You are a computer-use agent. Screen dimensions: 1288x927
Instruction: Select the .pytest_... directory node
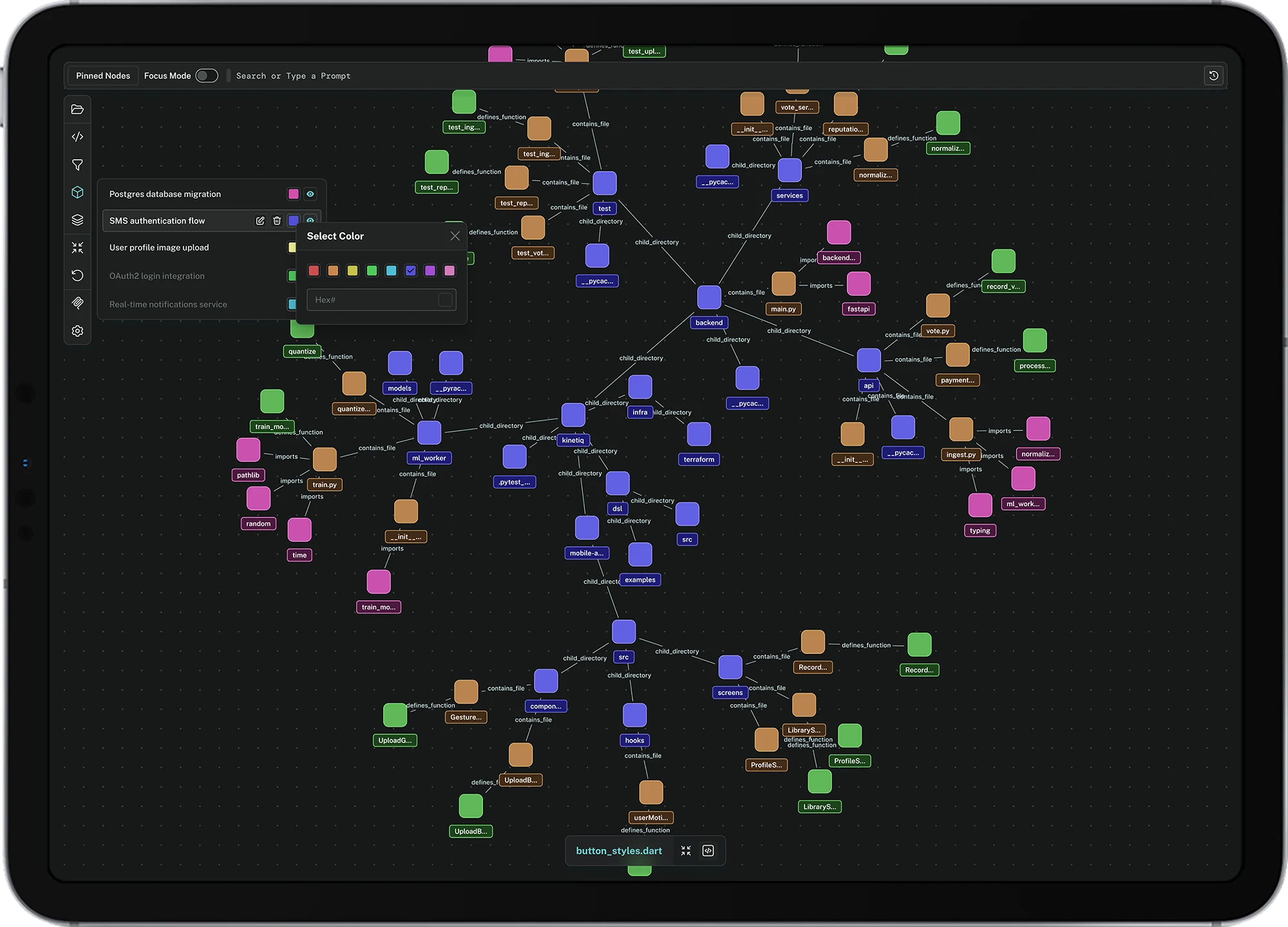click(x=515, y=457)
